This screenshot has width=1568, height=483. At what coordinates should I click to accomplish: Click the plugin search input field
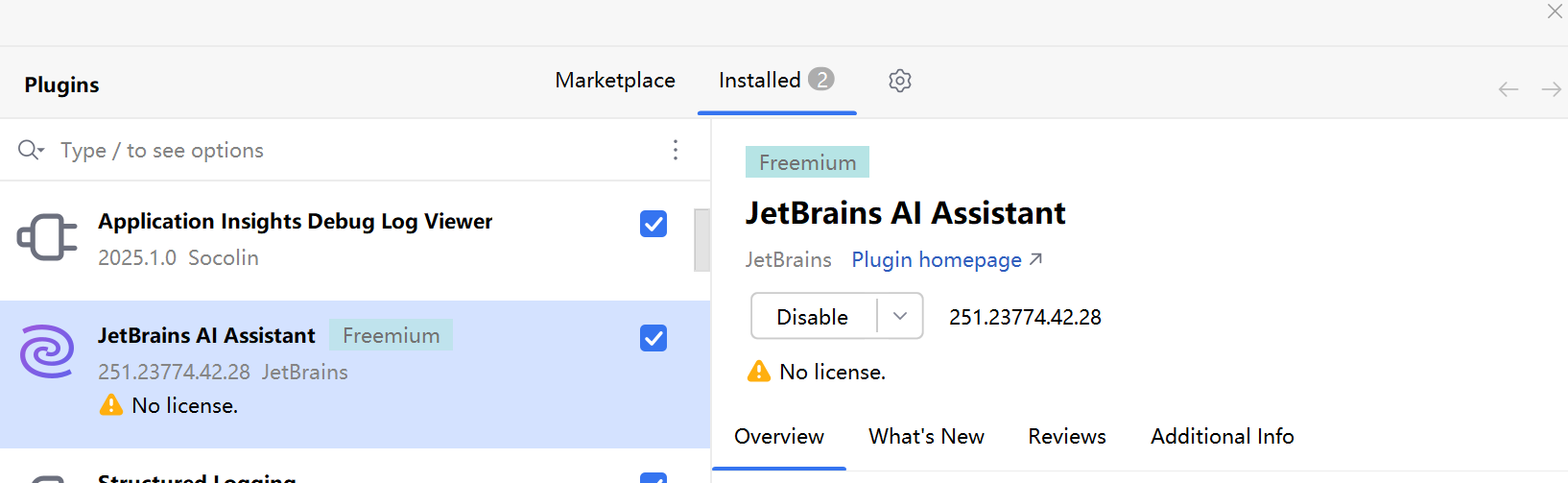(355, 150)
